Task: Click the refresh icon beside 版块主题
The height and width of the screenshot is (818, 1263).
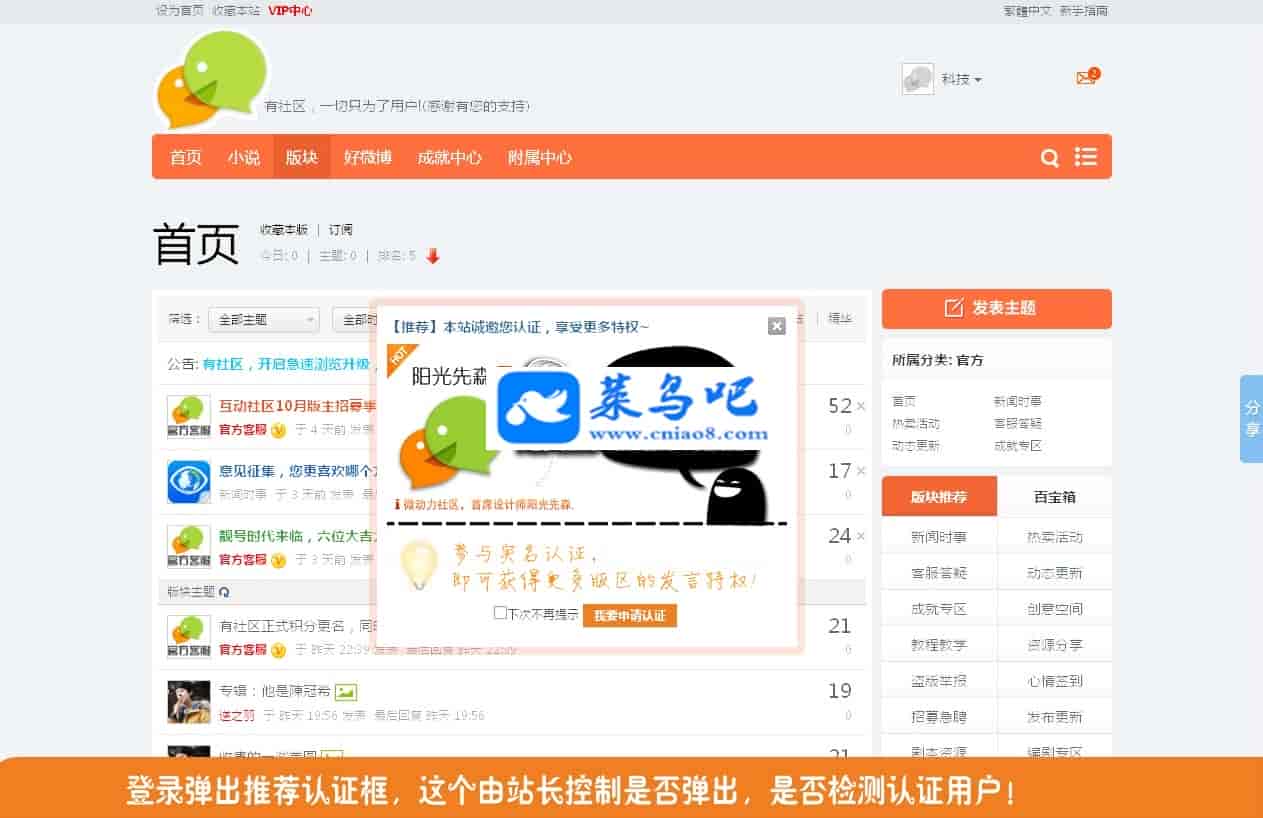Action: [224, 592]
